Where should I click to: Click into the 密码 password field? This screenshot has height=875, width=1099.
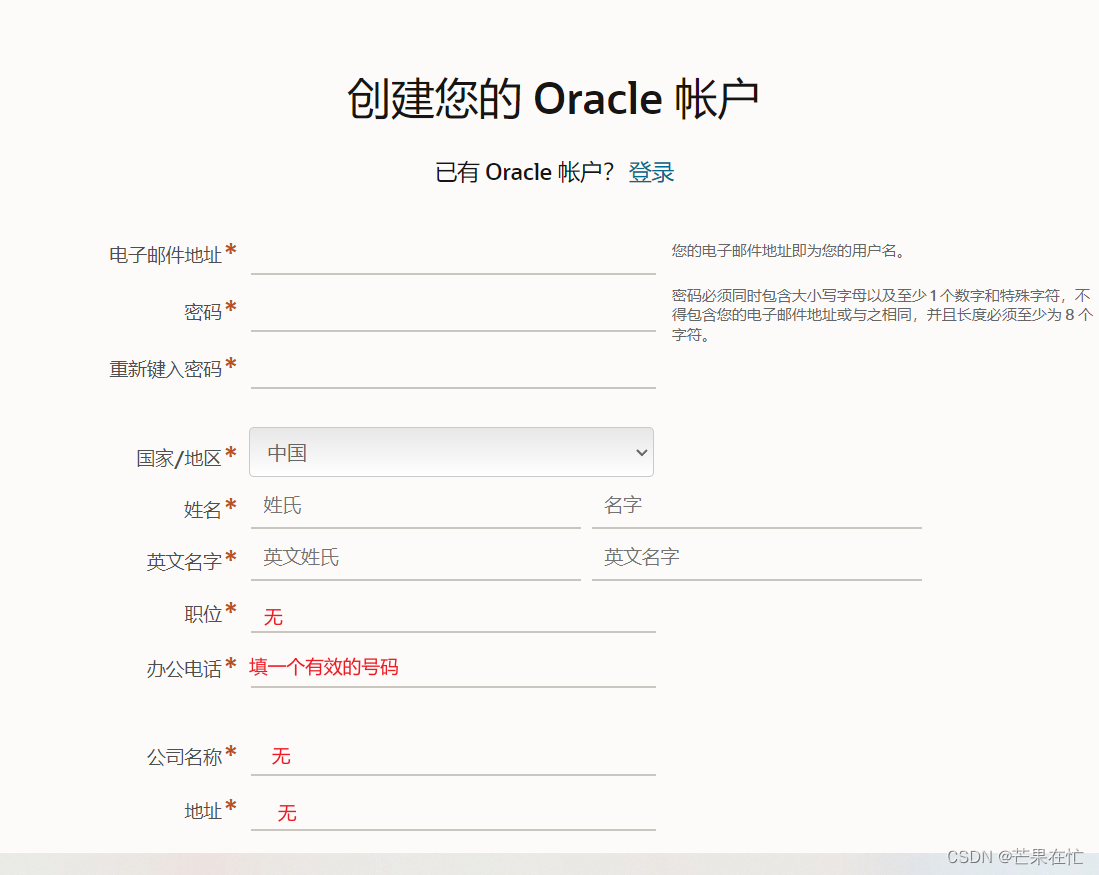tap(453, 312)
